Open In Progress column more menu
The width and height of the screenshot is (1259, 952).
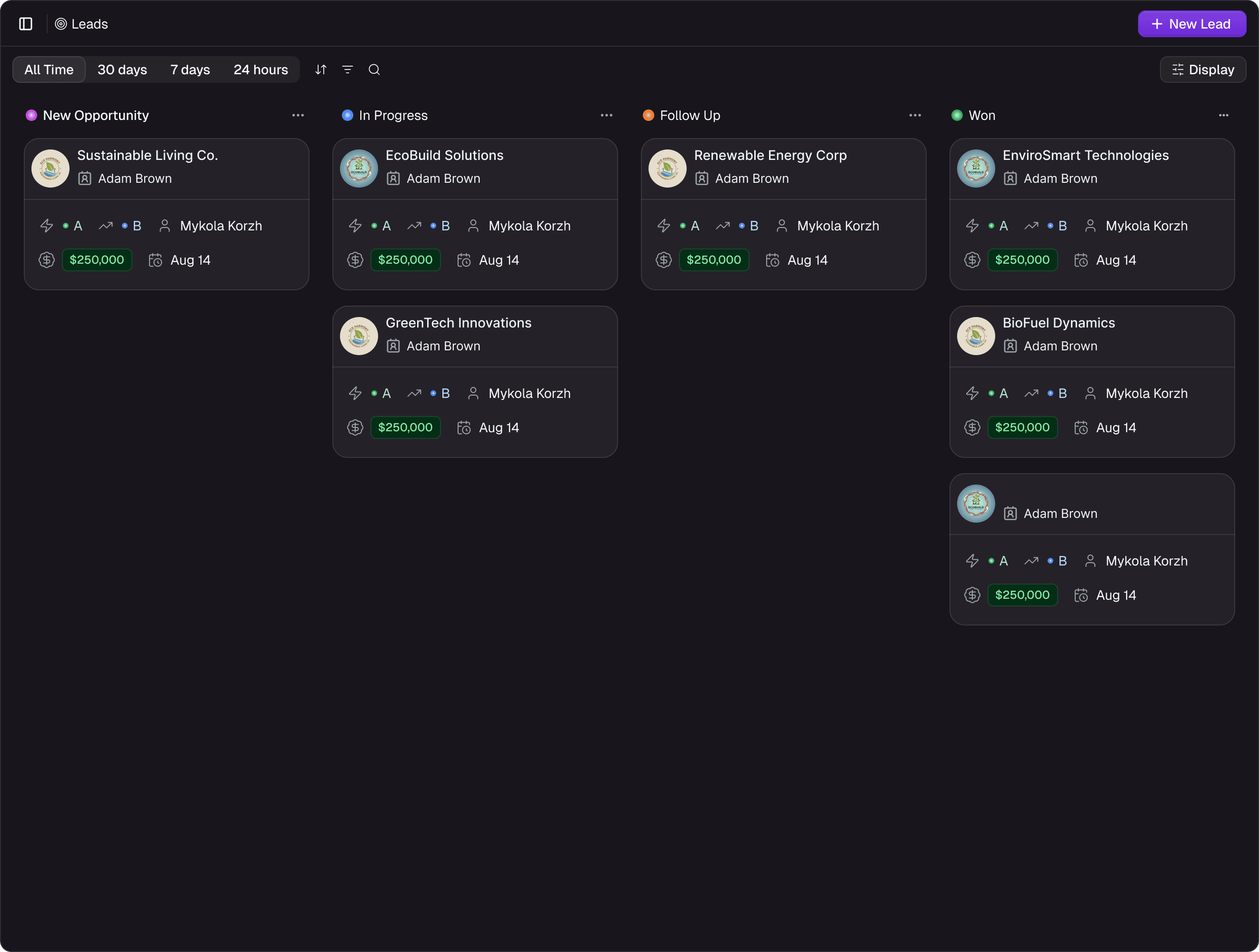pyautogui.click(x=606, y=116)
